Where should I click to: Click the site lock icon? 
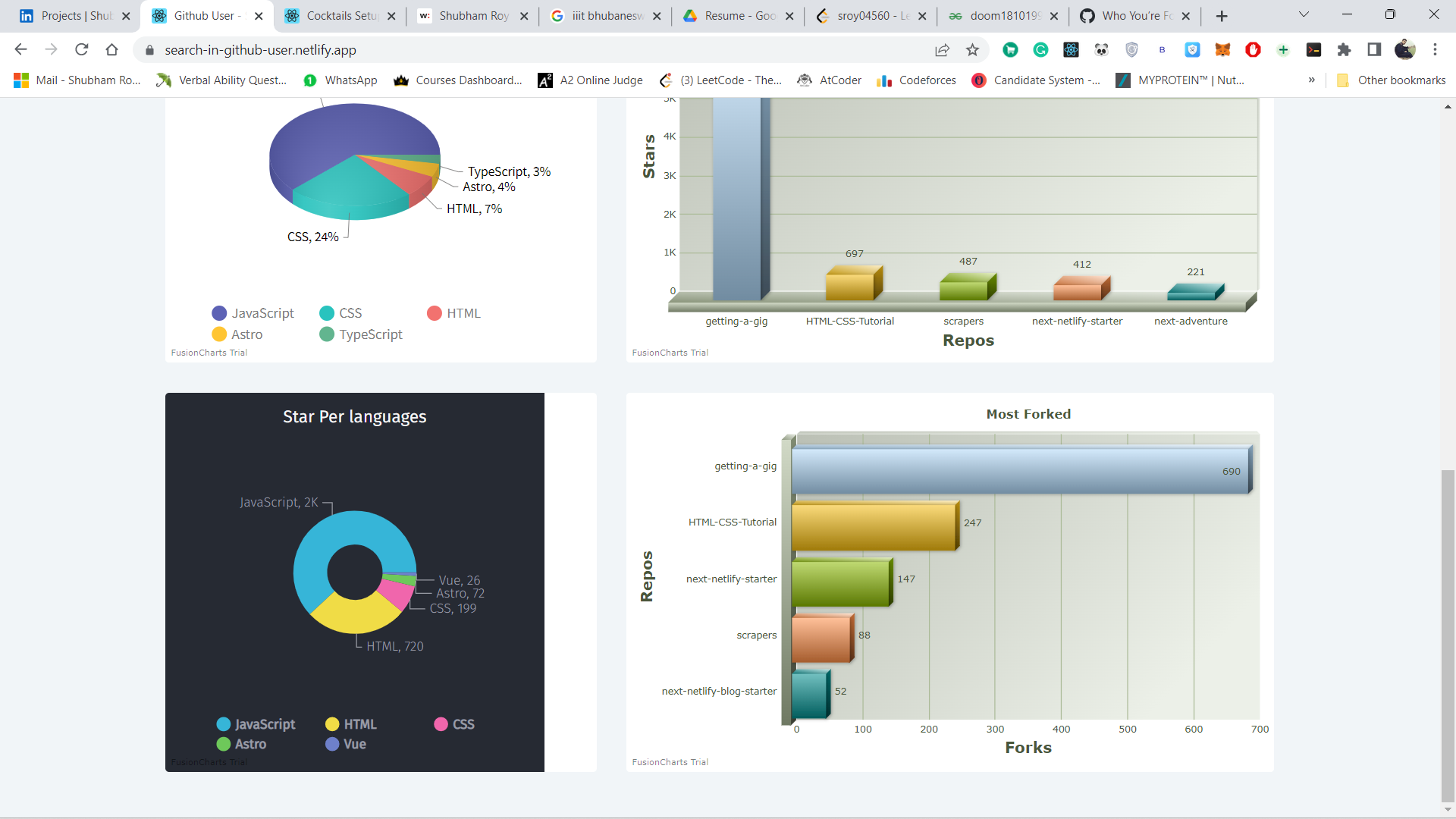click(149, 50)
